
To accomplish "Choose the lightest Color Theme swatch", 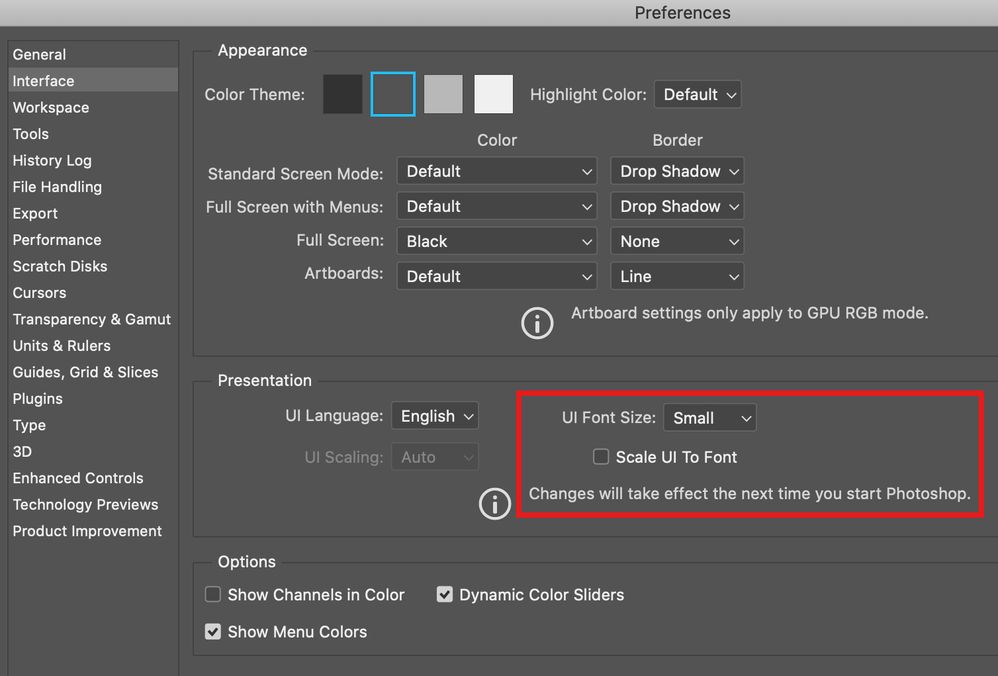I will click(493, 94).
